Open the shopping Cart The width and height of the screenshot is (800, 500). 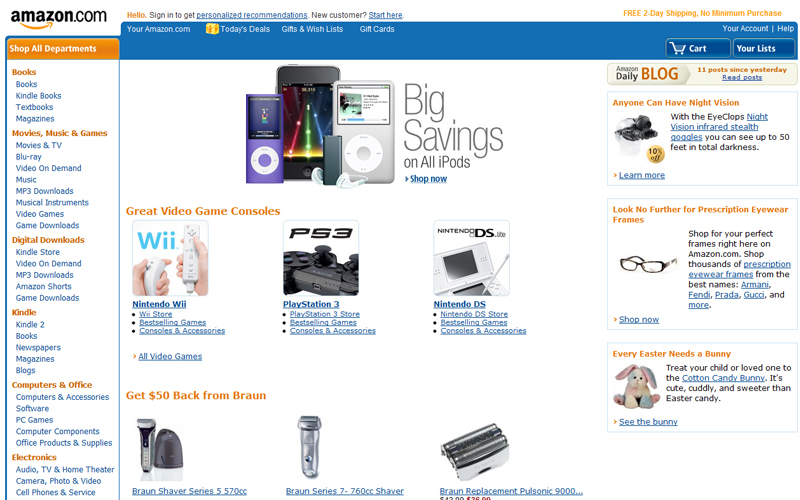pos(698,48)
